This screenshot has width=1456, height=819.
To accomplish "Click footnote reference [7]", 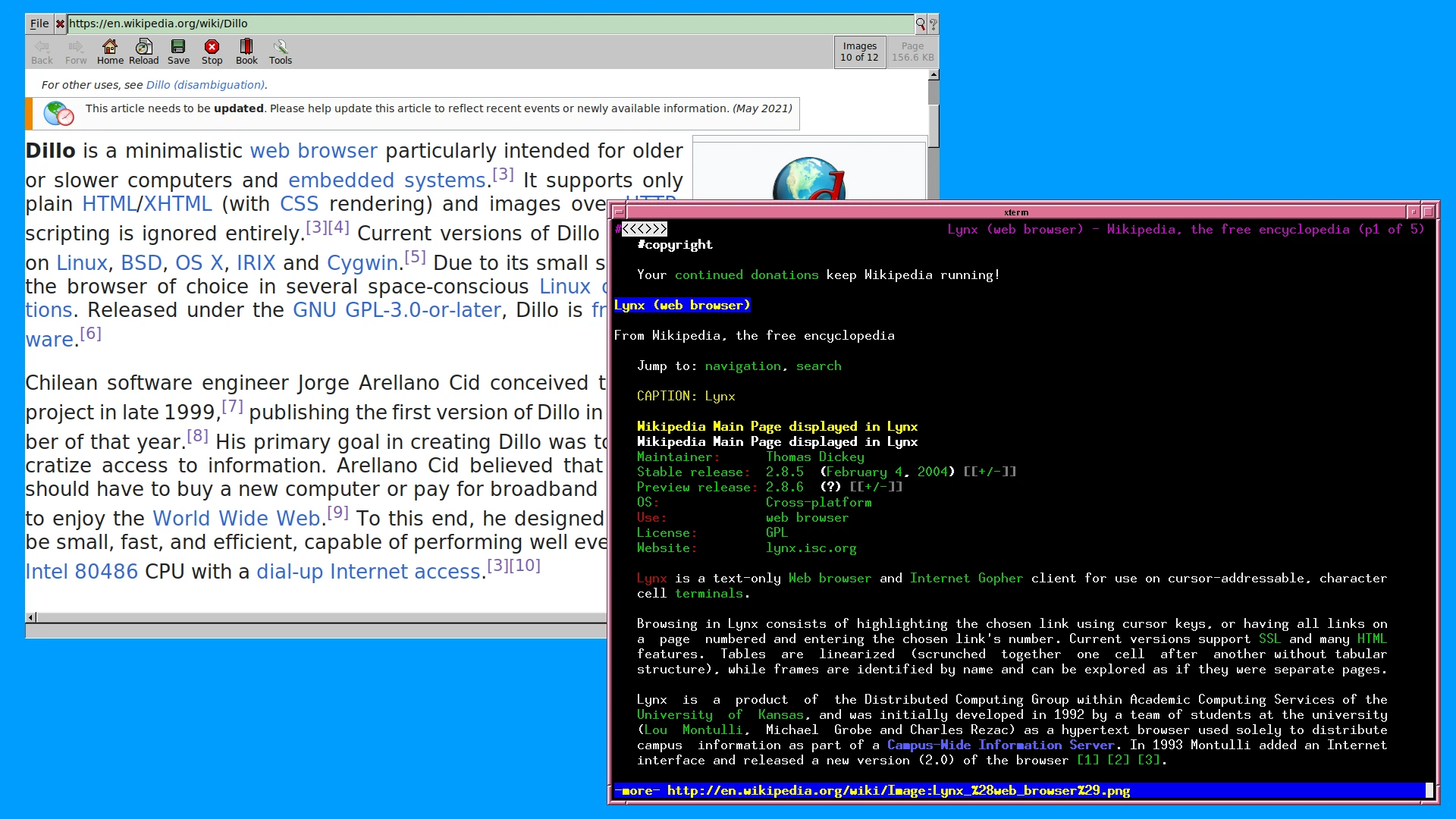I will (232, 406).
